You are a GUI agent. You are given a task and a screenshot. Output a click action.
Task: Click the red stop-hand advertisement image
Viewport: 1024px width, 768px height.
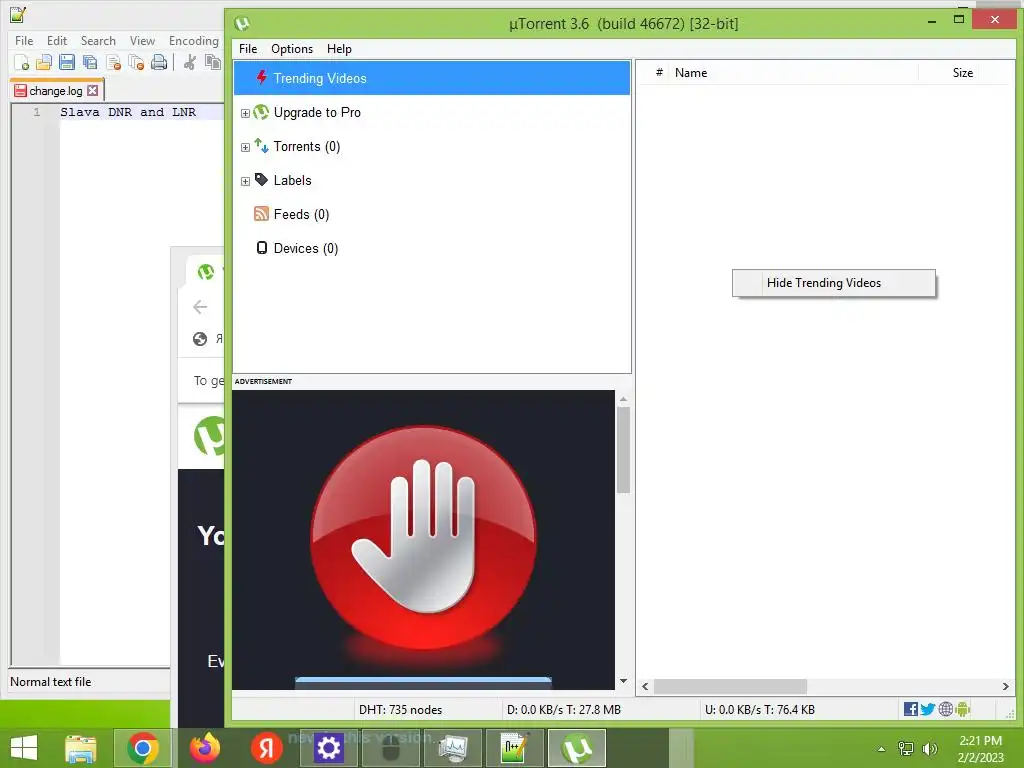point(423,539)
